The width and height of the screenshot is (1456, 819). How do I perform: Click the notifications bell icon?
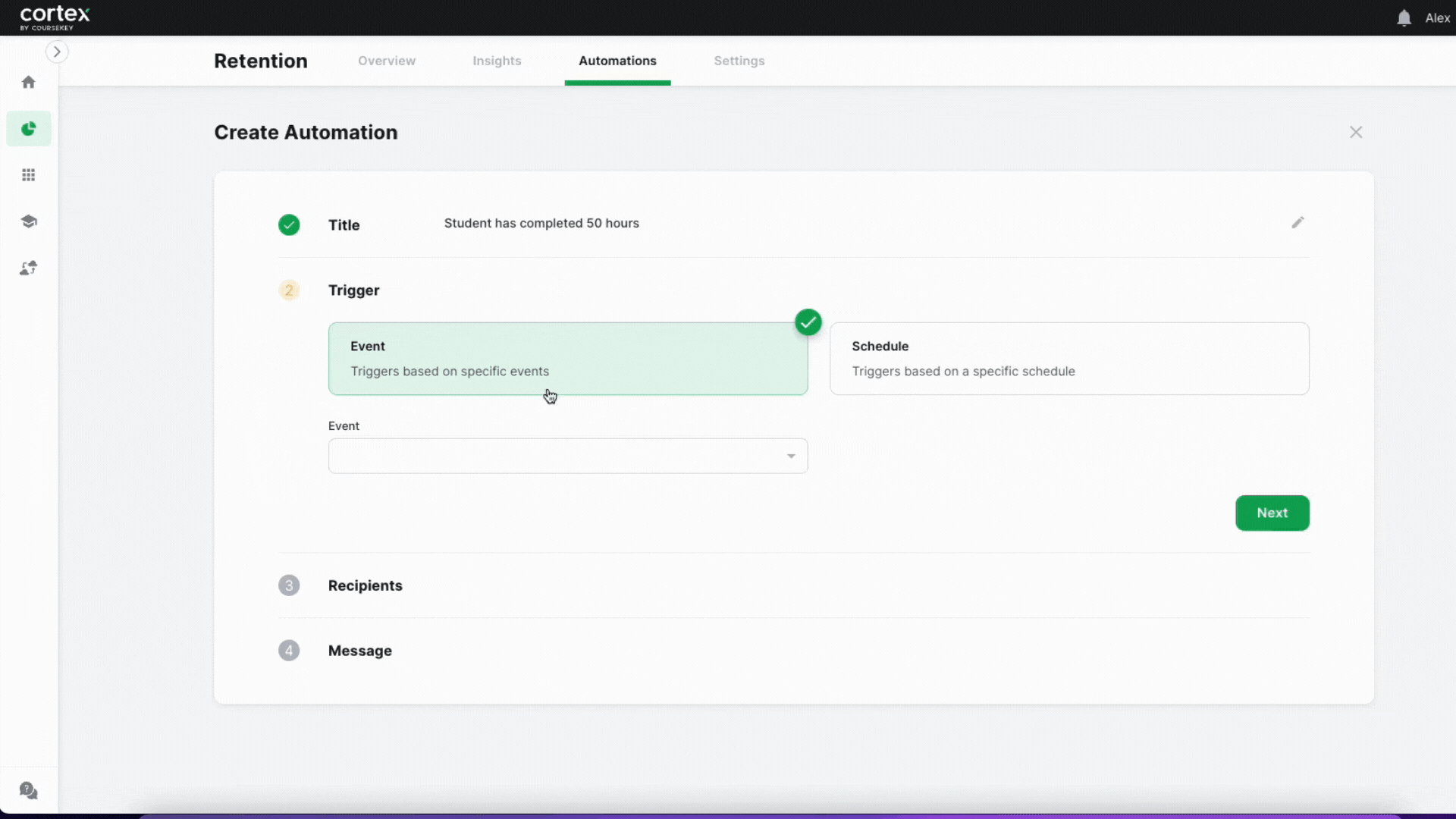(1404, 18)
